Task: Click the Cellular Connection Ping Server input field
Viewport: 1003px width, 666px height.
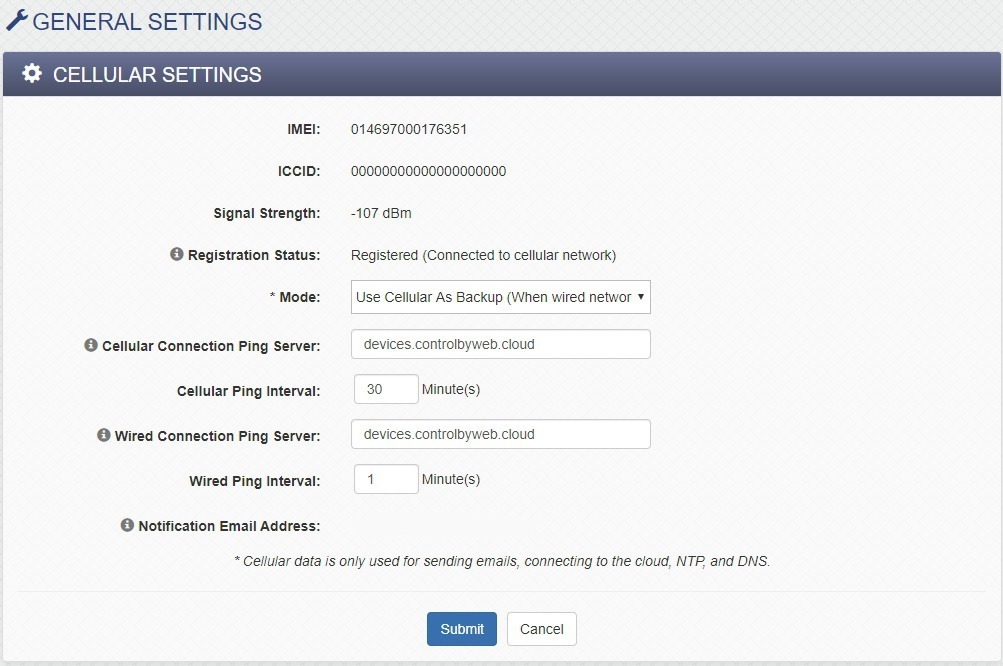Action: tap(500, 343)
